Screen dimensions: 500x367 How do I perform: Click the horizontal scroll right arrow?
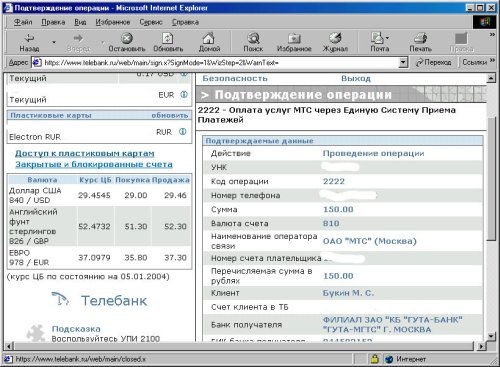481,346
